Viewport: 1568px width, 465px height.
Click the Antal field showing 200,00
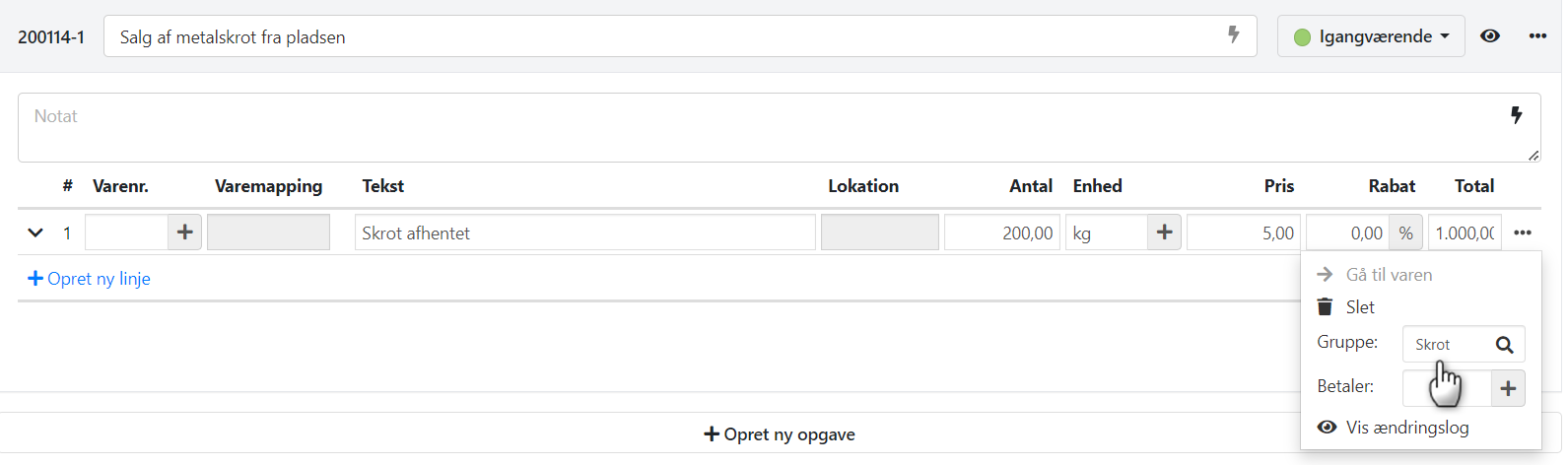1001,233
